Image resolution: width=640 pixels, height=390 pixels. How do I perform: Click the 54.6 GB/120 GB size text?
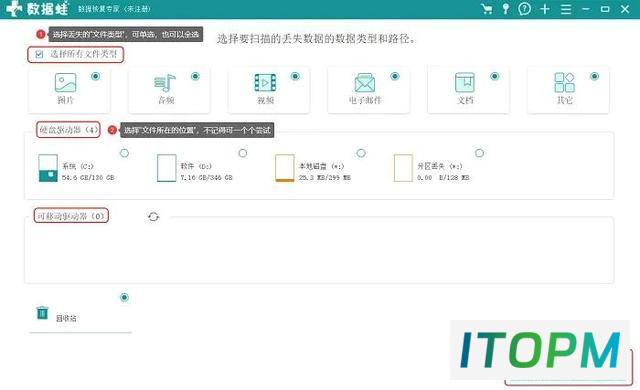(88, 177)
